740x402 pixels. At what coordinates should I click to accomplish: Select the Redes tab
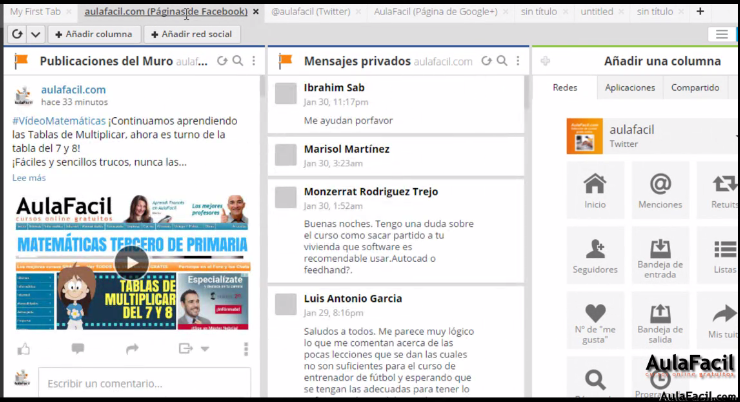565,88
